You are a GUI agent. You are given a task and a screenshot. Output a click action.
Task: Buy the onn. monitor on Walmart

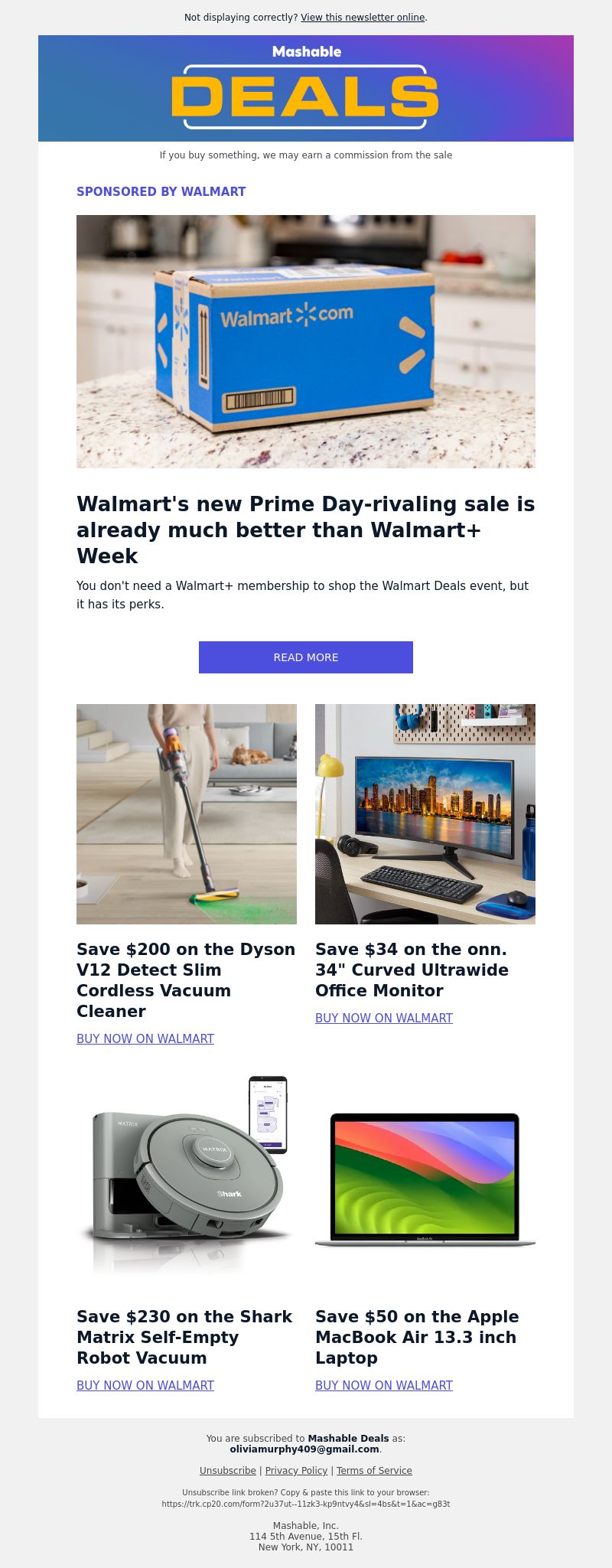(384, 1018)
